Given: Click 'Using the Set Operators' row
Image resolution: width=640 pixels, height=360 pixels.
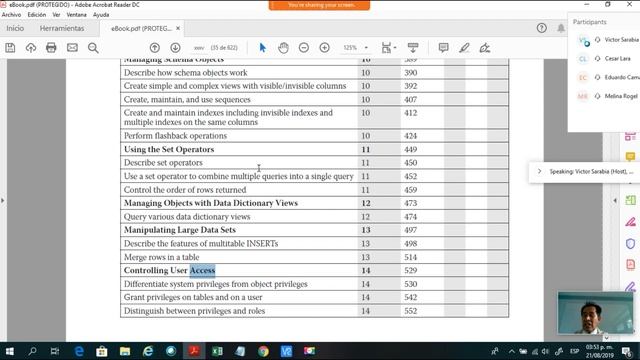Looking at the screenshot, I should pyautogui.click(x=314, y=149).
